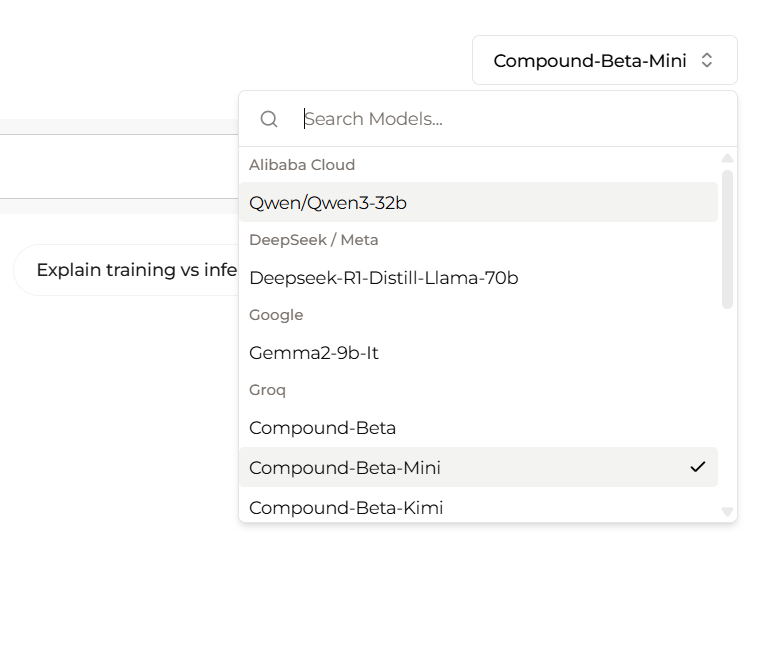Click the scrollbar up arrow in model list

tap(727, 158)
